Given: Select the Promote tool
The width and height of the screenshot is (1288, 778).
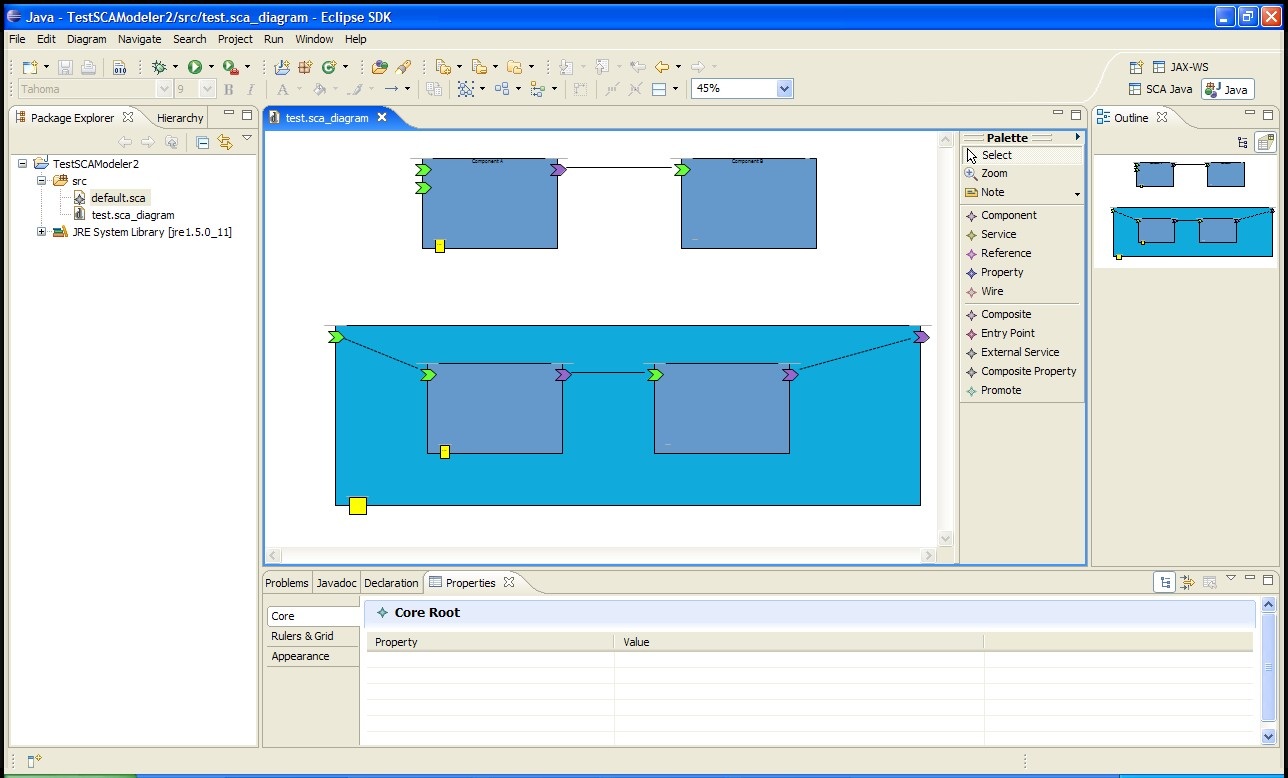Looking at the screenshot, I should point(1021,390).
